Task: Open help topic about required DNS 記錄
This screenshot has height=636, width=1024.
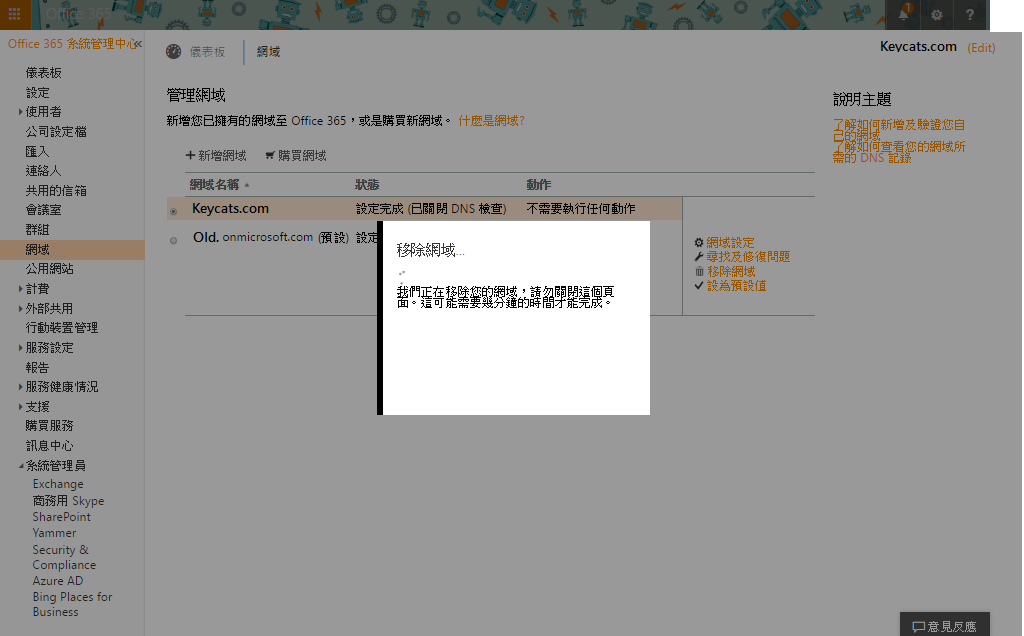Action: pyautogui.click(x=899, y=152)
